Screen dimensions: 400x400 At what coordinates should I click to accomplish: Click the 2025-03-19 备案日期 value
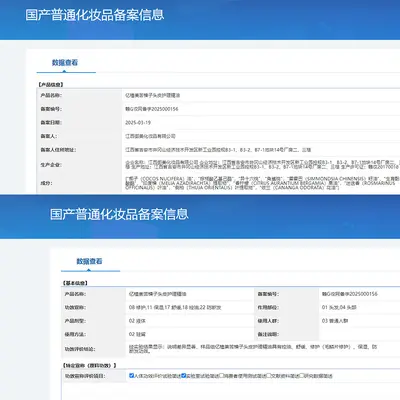pos(138,123)
